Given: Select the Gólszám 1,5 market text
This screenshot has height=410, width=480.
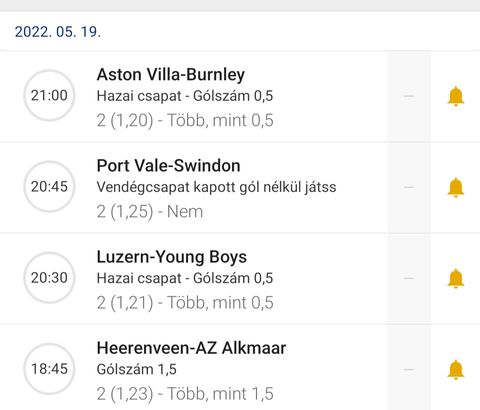Looking at the screenshot, I should [x=136, y=369].
